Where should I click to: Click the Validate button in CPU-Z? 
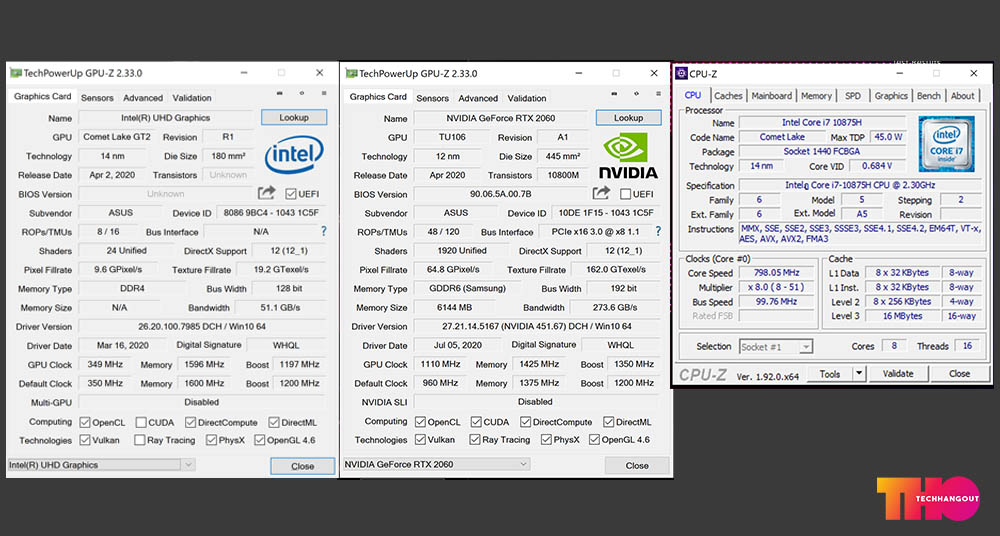(x=898, y=374)
